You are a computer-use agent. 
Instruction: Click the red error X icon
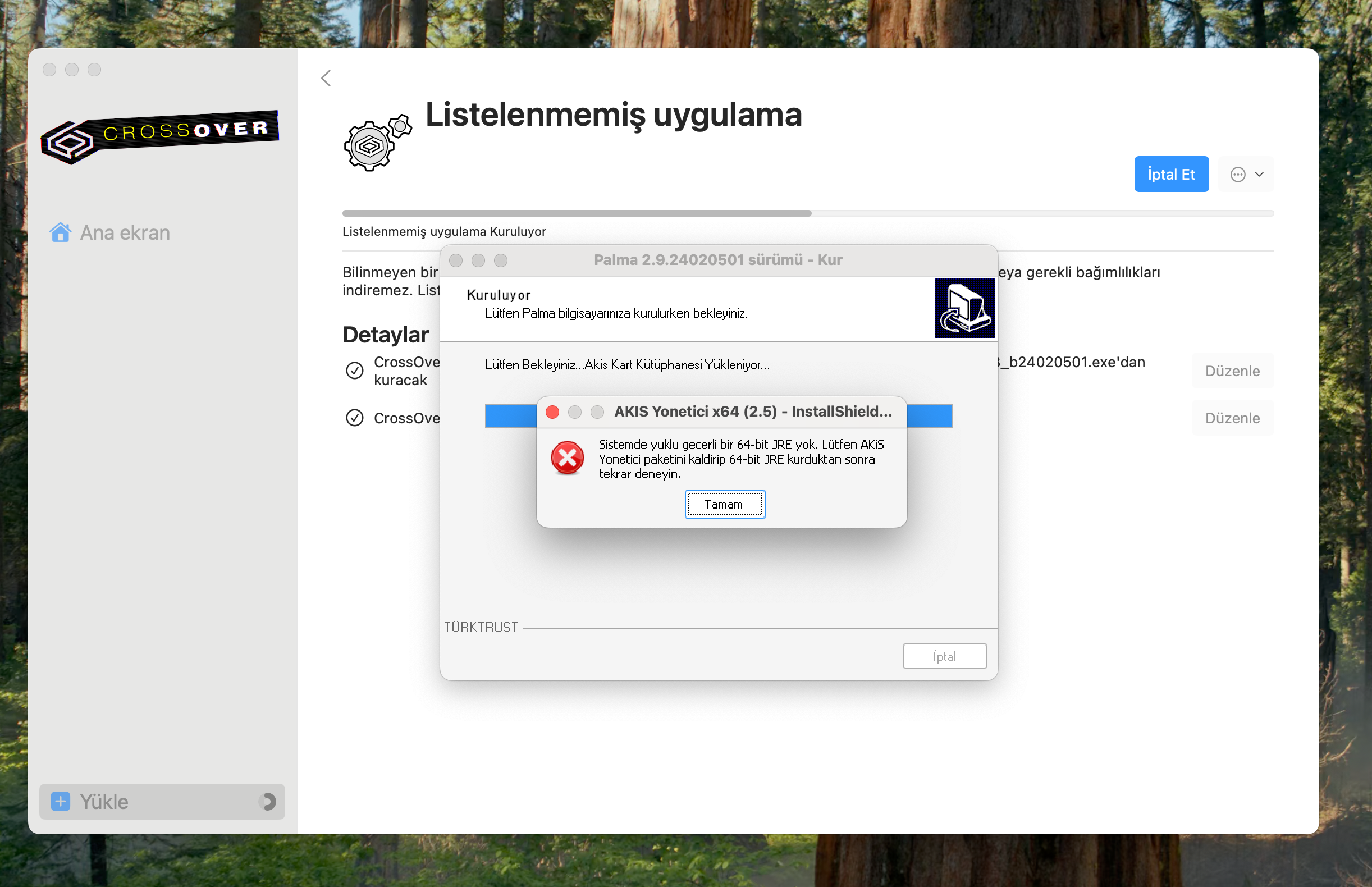pos(568,459)
